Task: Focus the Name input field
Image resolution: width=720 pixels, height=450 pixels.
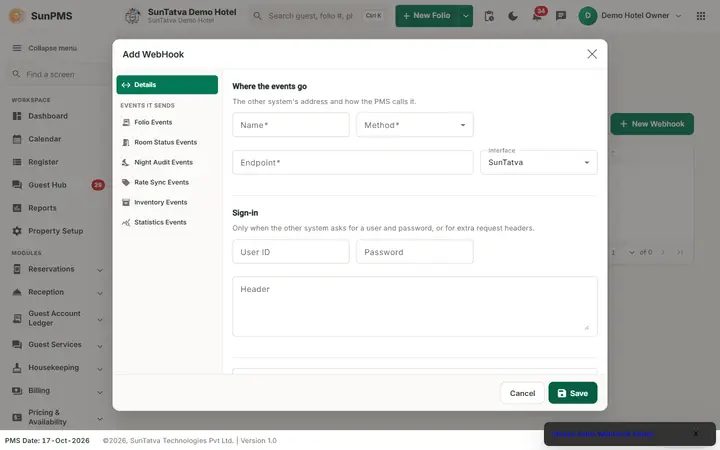Action: point(291,125)
